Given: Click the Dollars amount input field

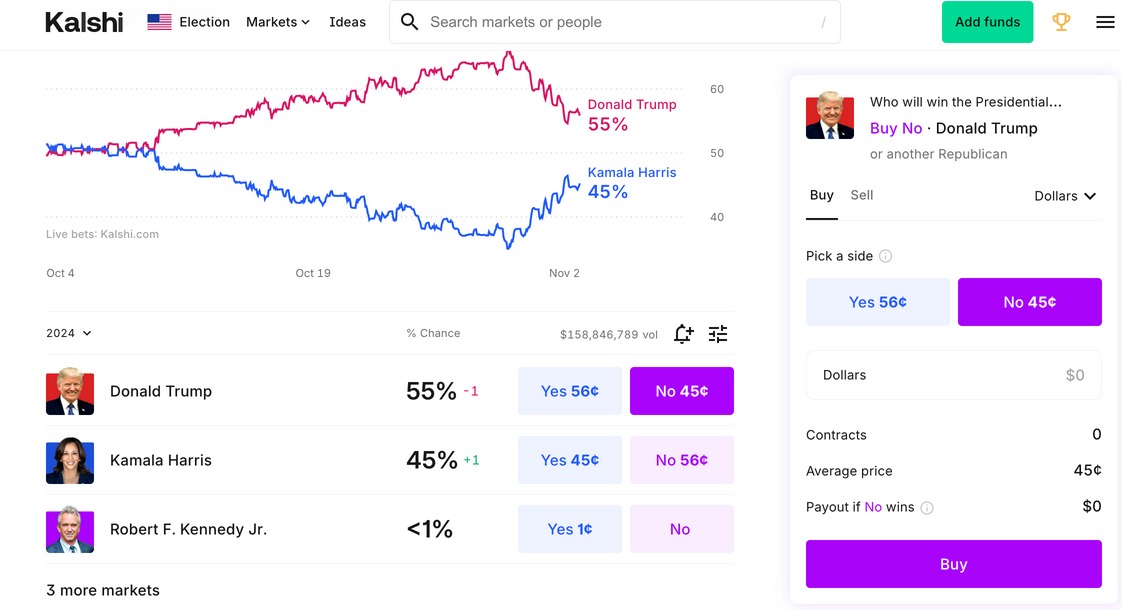Looking at the screenshot, I should [953, 375].
